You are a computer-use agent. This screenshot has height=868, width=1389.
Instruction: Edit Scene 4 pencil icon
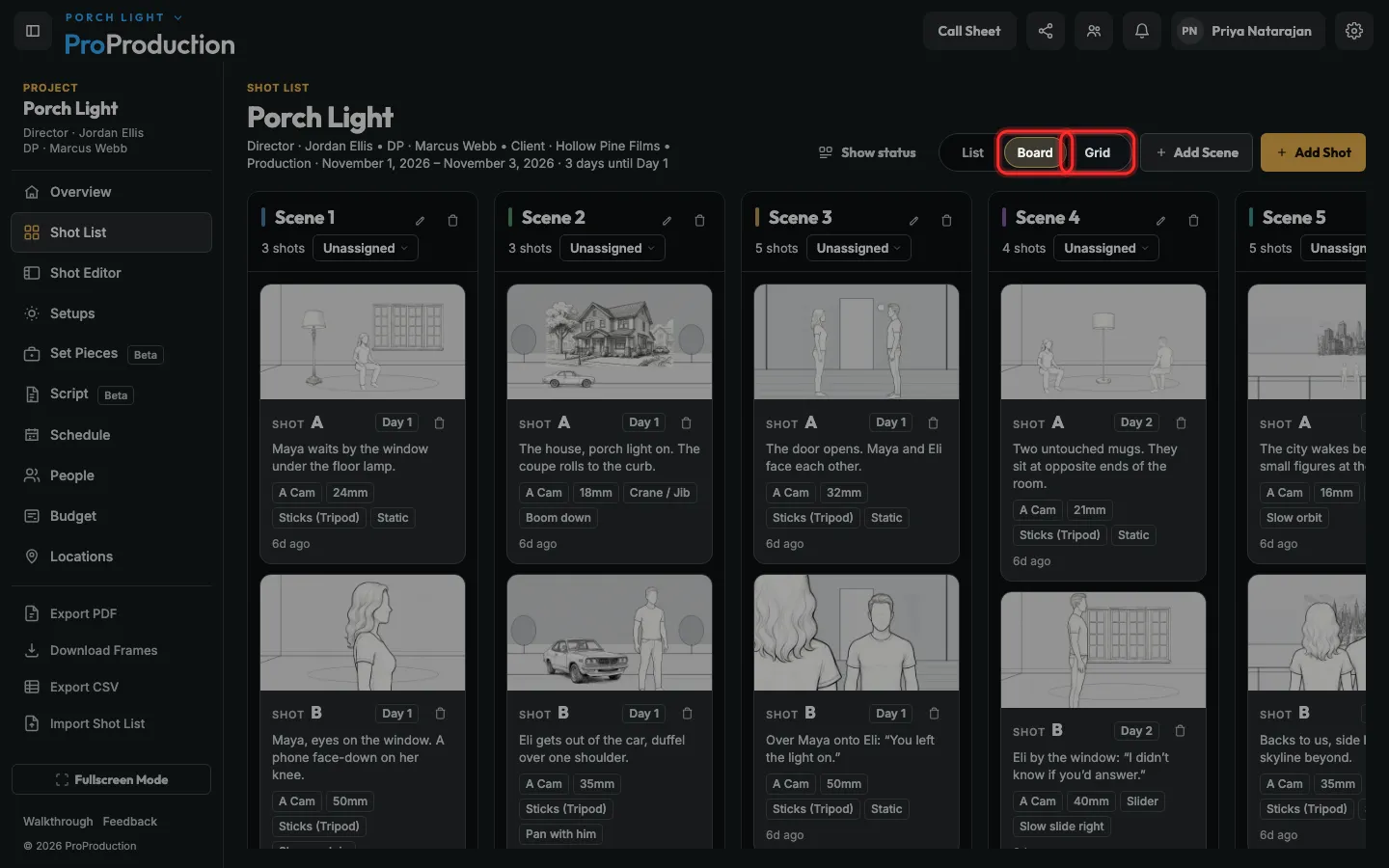[1161, 221]
